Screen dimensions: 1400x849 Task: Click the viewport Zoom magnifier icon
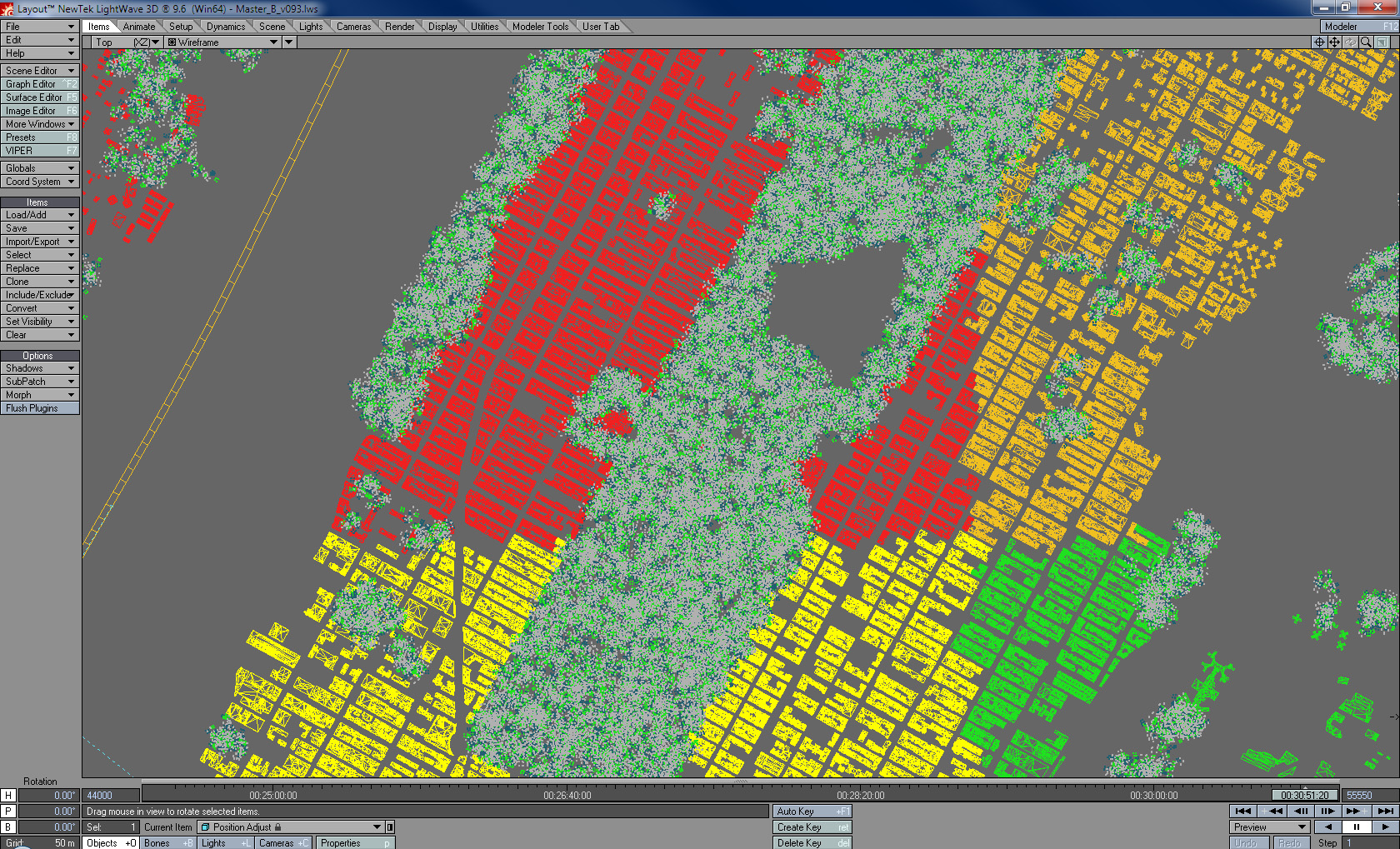[1366, 42]
